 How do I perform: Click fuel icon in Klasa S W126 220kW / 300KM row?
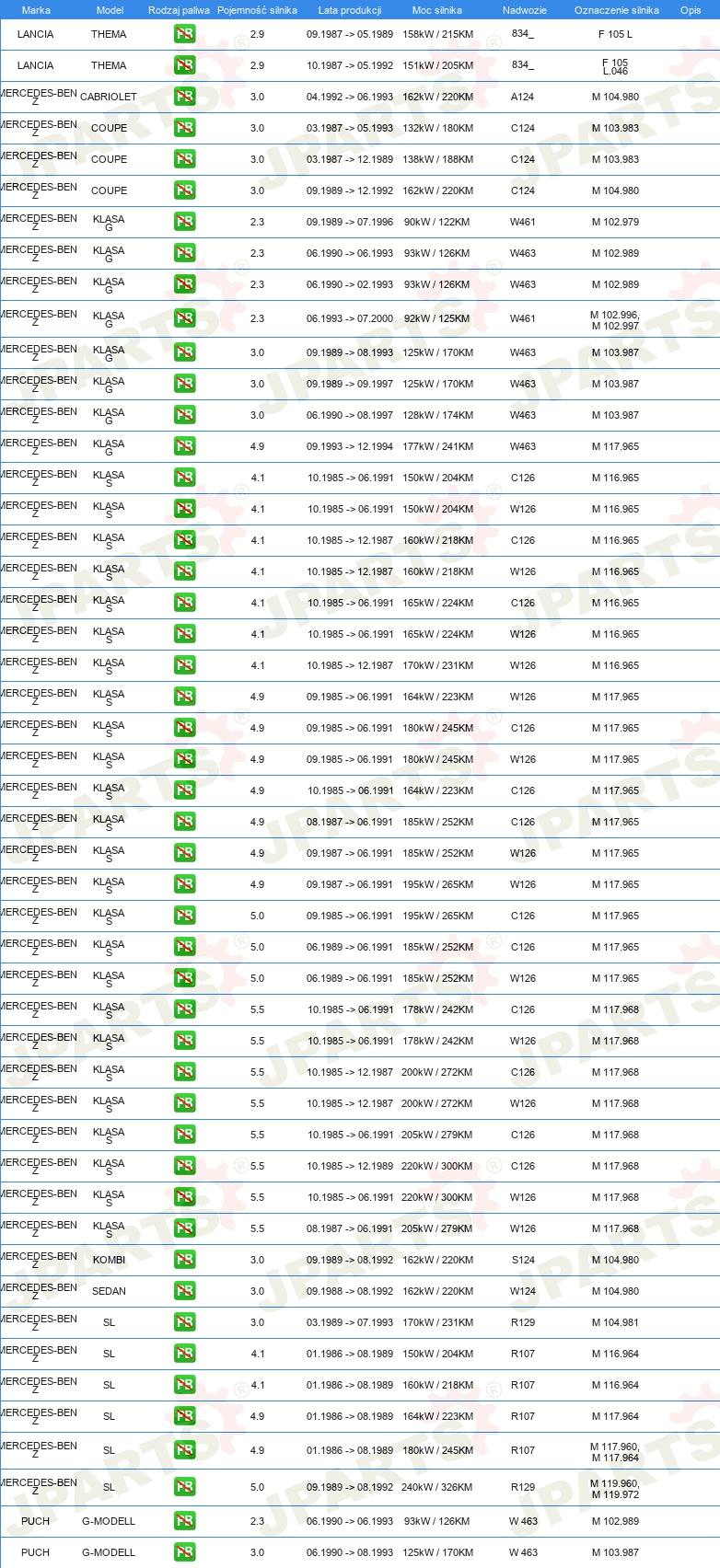point(184,1197)
